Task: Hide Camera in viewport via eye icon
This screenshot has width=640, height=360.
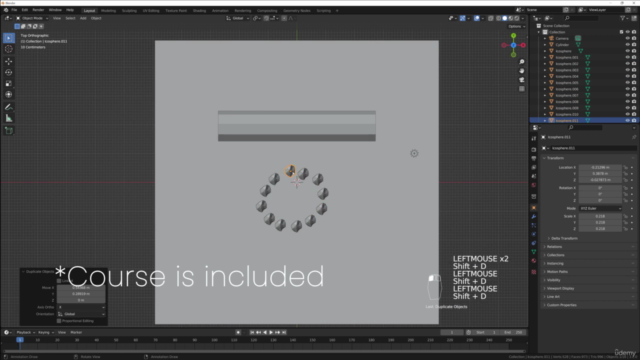Action: tap(627, 38)
